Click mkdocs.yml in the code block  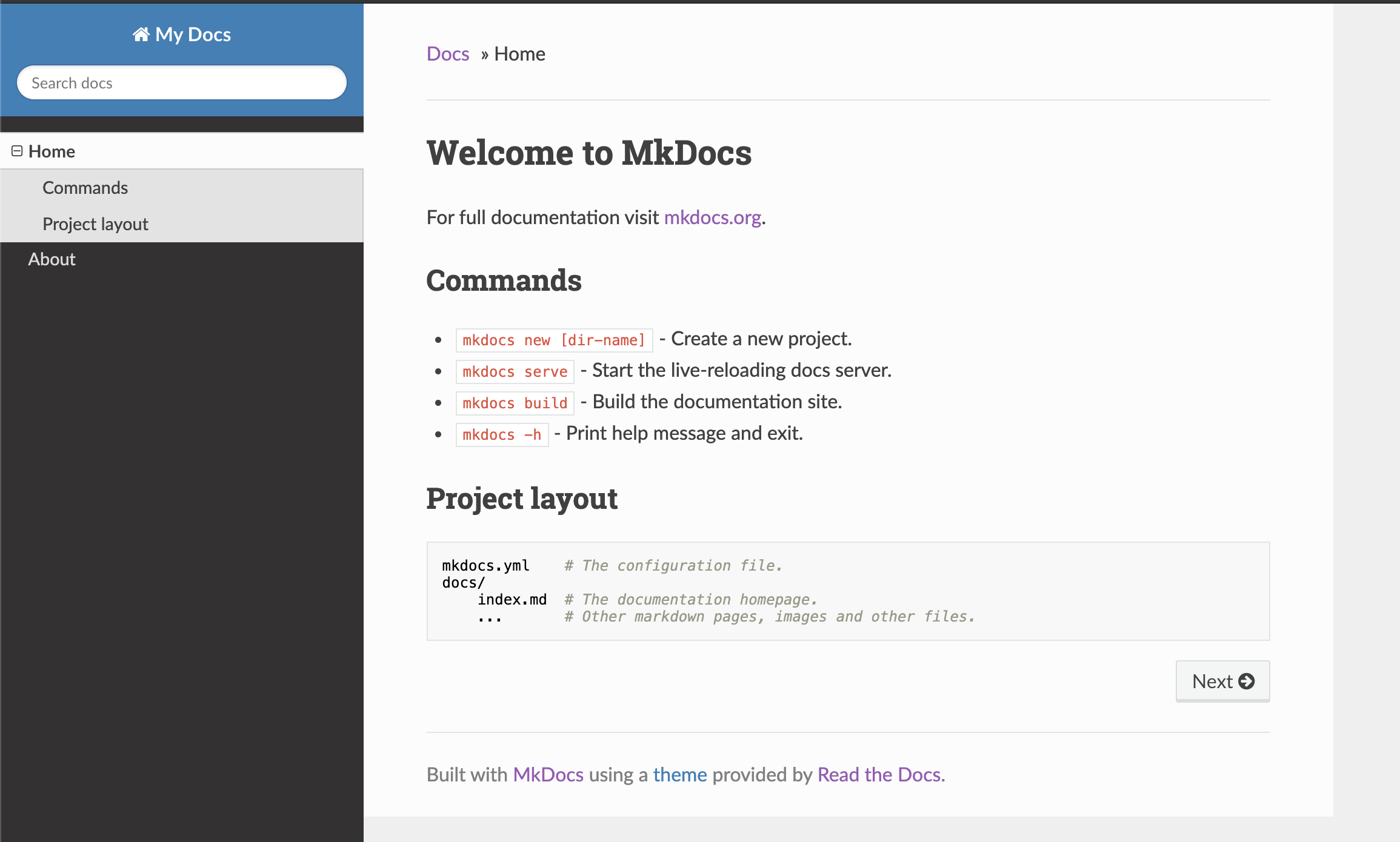click(x=486, y=566)
